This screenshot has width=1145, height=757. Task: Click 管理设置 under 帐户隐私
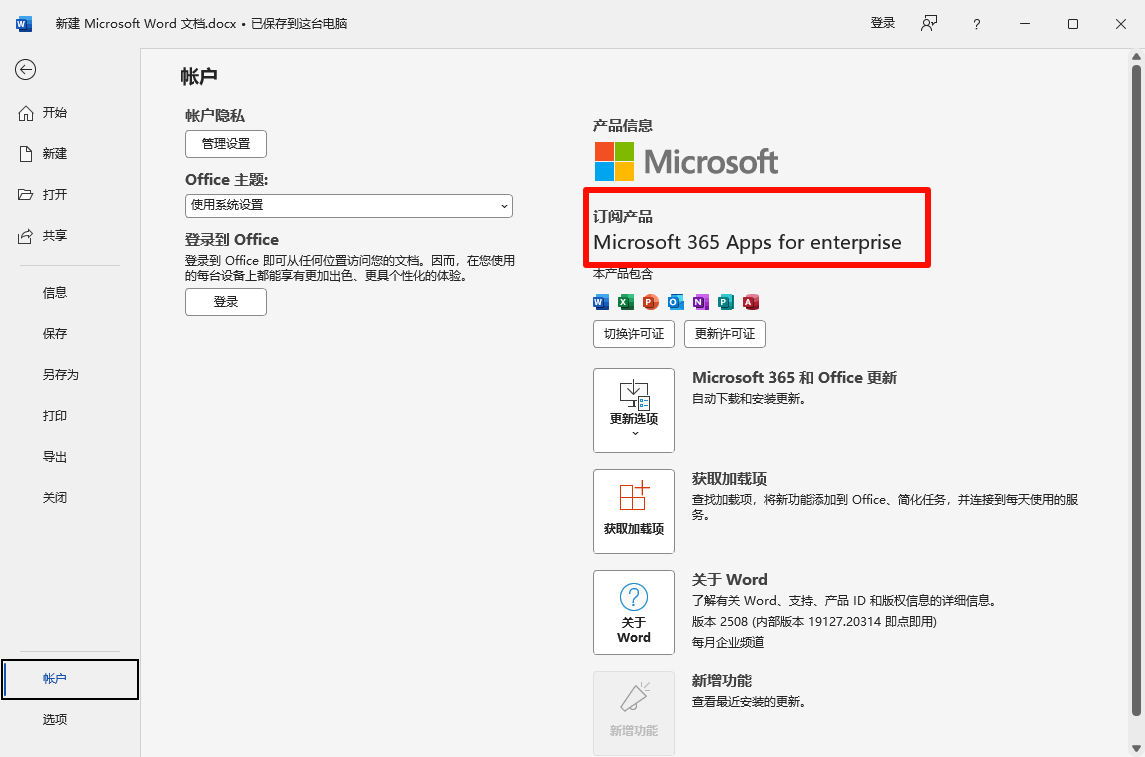[x=225, y=144]
